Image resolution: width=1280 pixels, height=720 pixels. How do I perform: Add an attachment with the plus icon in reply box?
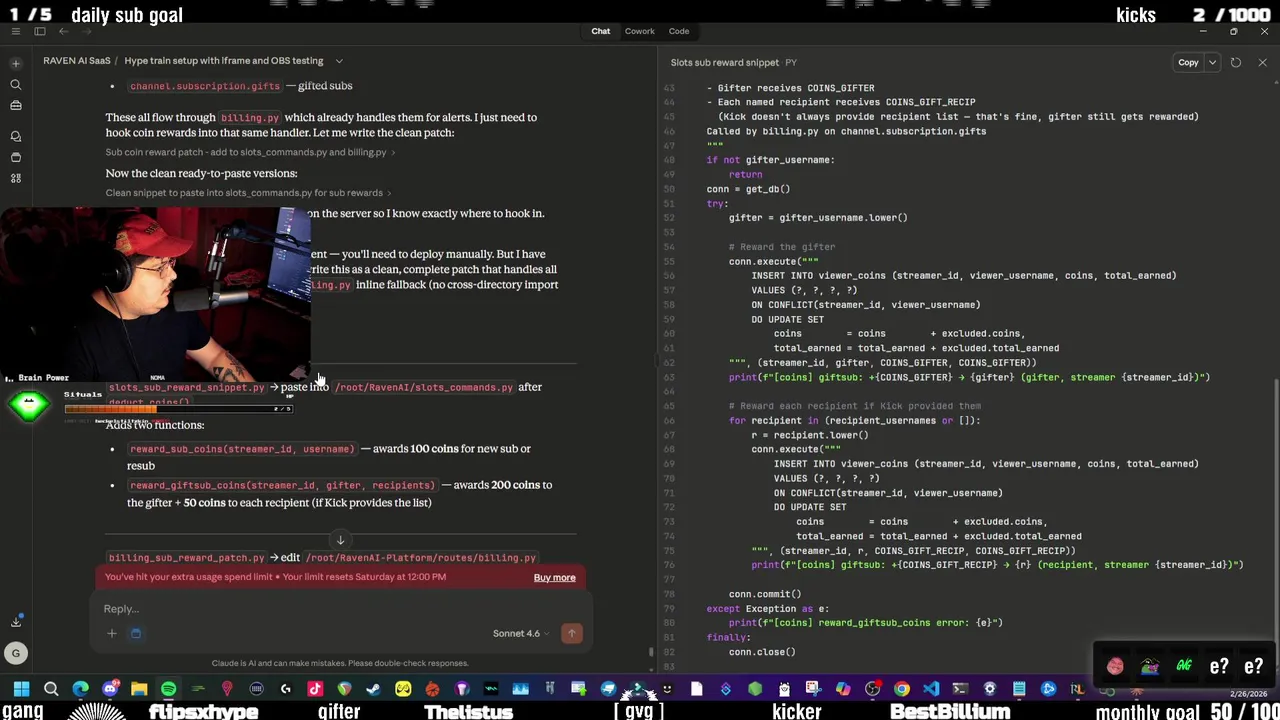112,633
